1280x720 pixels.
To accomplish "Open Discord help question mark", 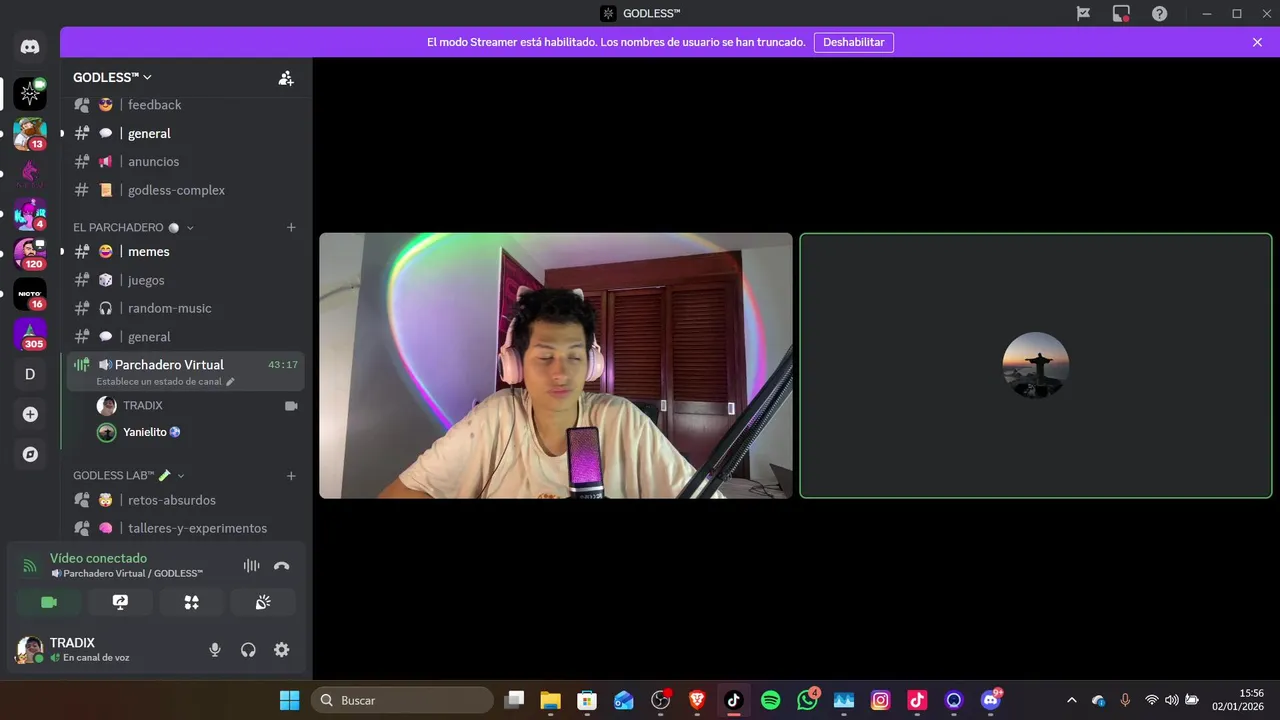I will (1159, 14).
